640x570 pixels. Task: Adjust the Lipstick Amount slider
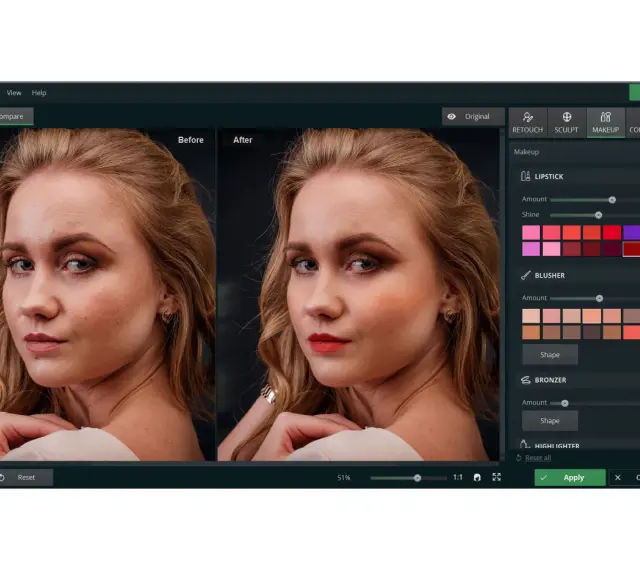pyautogui.click(x=611, y=200)
